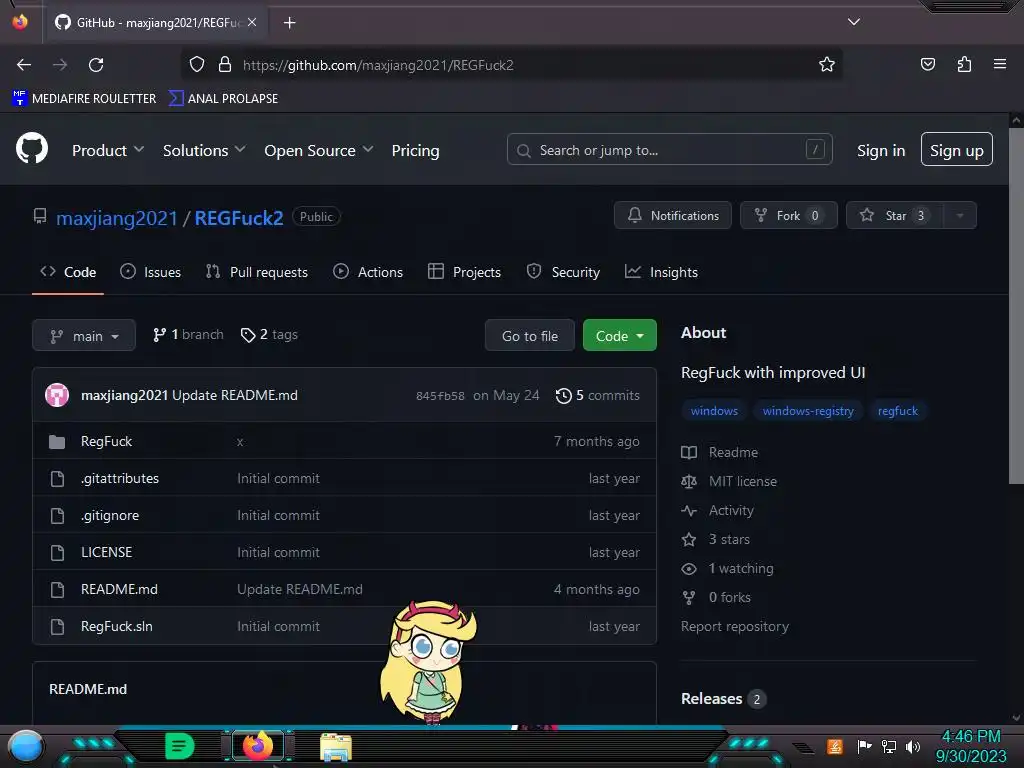
Task: Open the Pricing page
Action: pyautogui.click(x=415, y=150)
